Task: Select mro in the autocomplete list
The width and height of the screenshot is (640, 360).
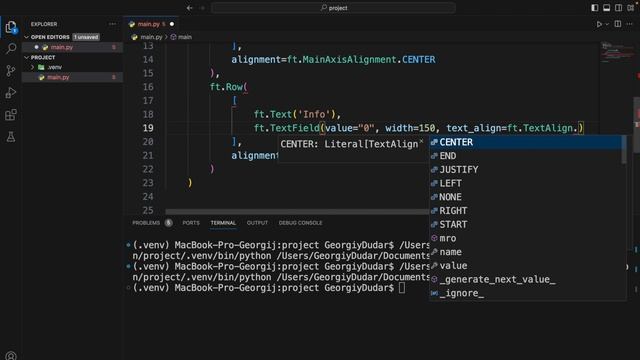Action: tap(526, 238)
